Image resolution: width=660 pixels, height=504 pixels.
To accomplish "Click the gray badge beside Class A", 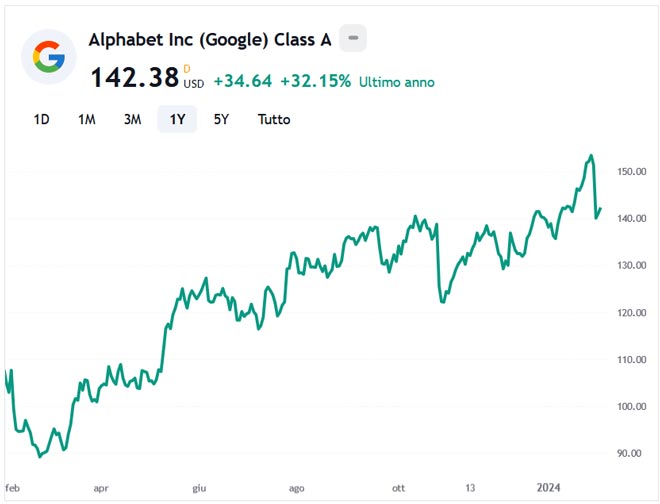I will point(353,39).
